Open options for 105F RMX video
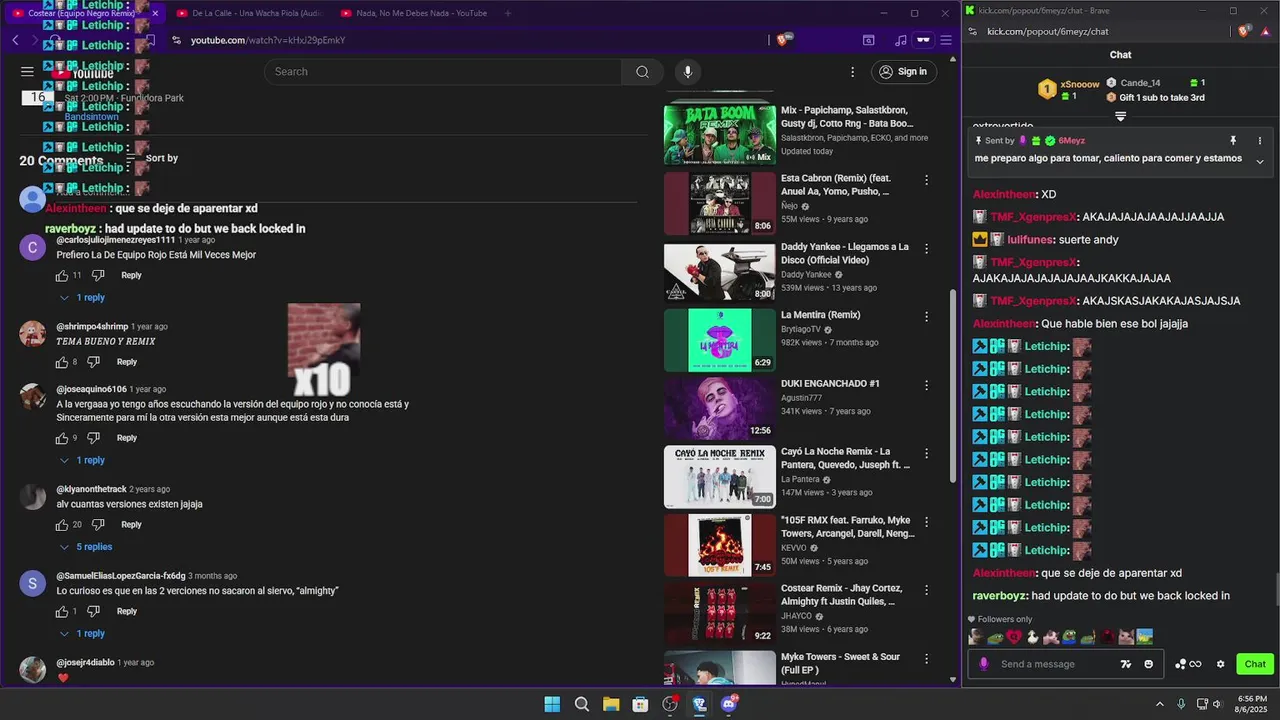Viewport: 1280px width, 720px height. pos(926,521)
